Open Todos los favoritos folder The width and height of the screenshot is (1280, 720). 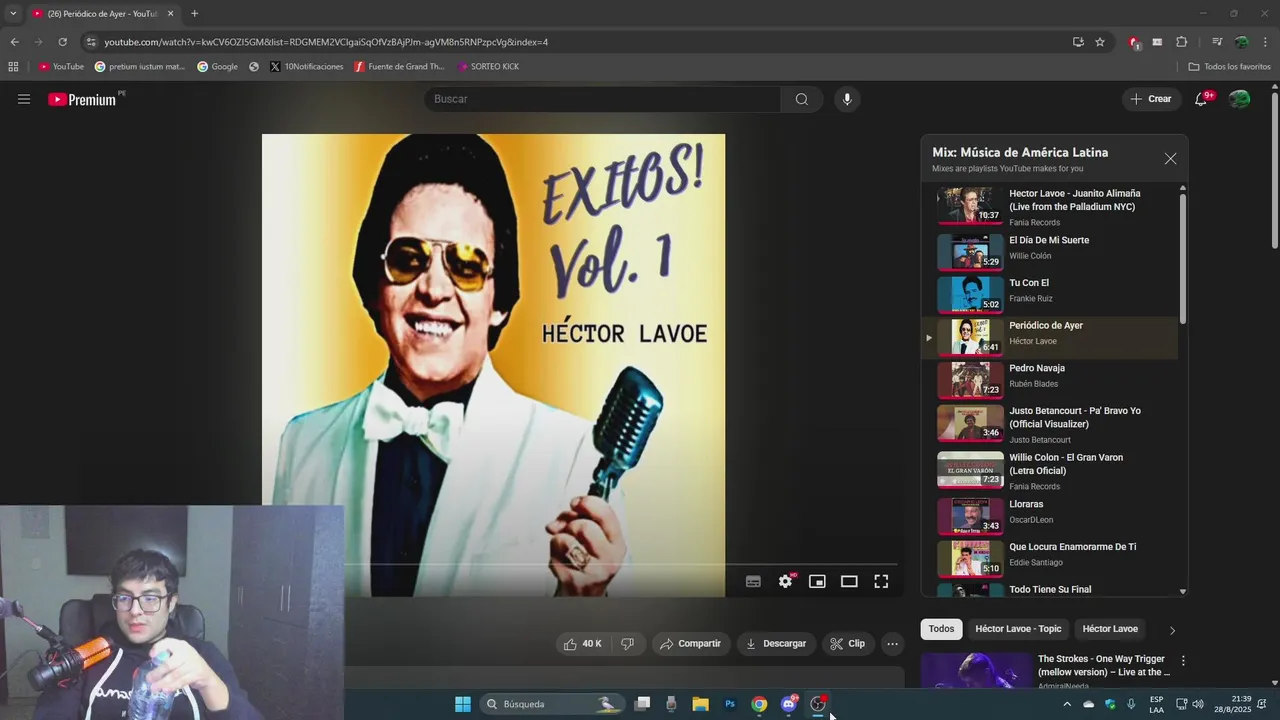click(1229, 67)
